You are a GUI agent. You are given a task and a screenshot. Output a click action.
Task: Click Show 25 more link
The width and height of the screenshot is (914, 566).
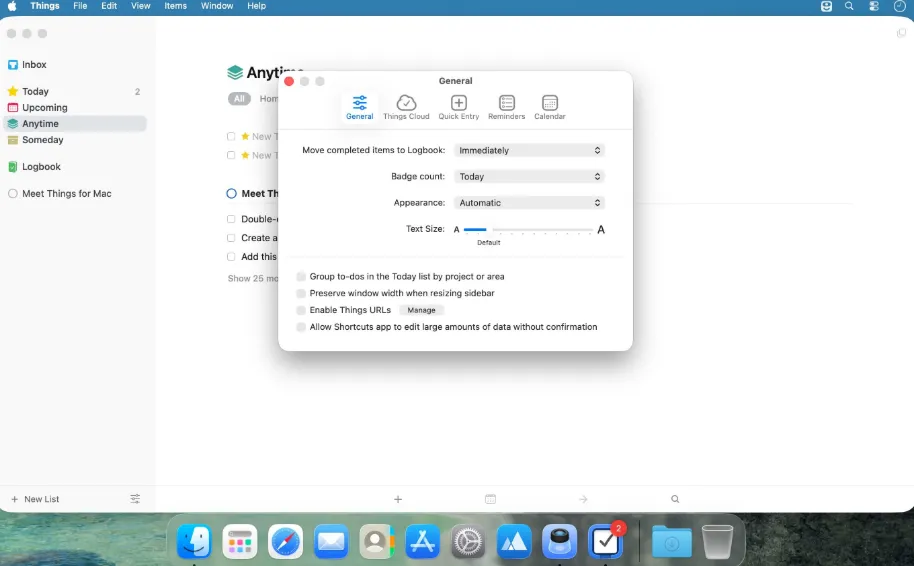pos(253,279)
